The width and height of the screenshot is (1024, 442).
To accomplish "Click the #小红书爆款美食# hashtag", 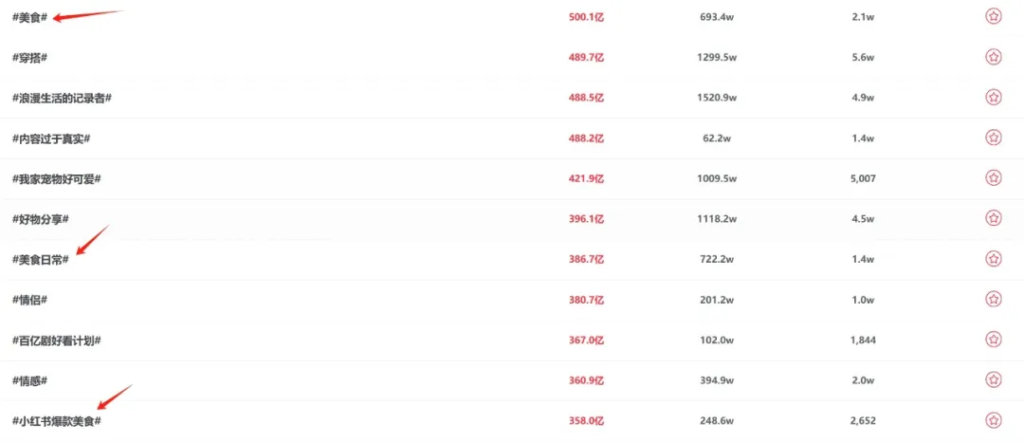I will click(56, 421).
